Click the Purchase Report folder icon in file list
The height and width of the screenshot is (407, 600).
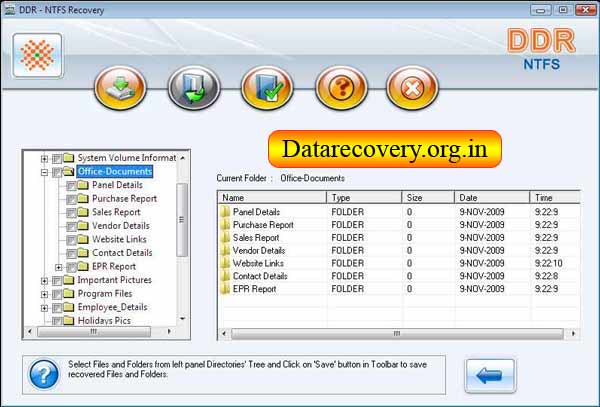[x=225, y=225]
